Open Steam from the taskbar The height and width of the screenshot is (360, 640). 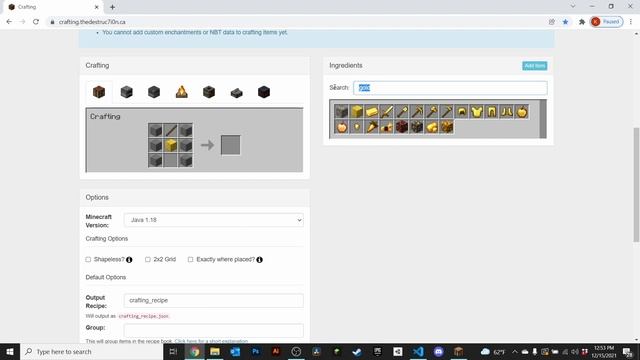357,351
